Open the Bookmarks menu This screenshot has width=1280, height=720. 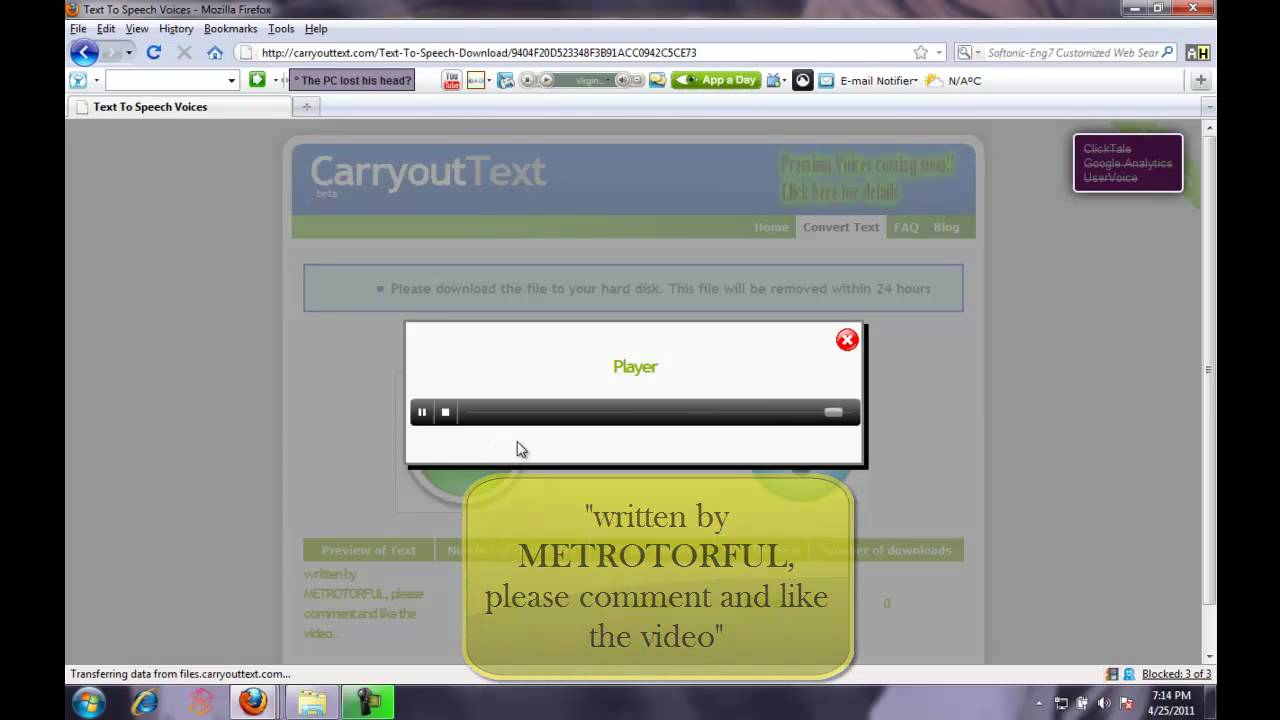[231, 29]
